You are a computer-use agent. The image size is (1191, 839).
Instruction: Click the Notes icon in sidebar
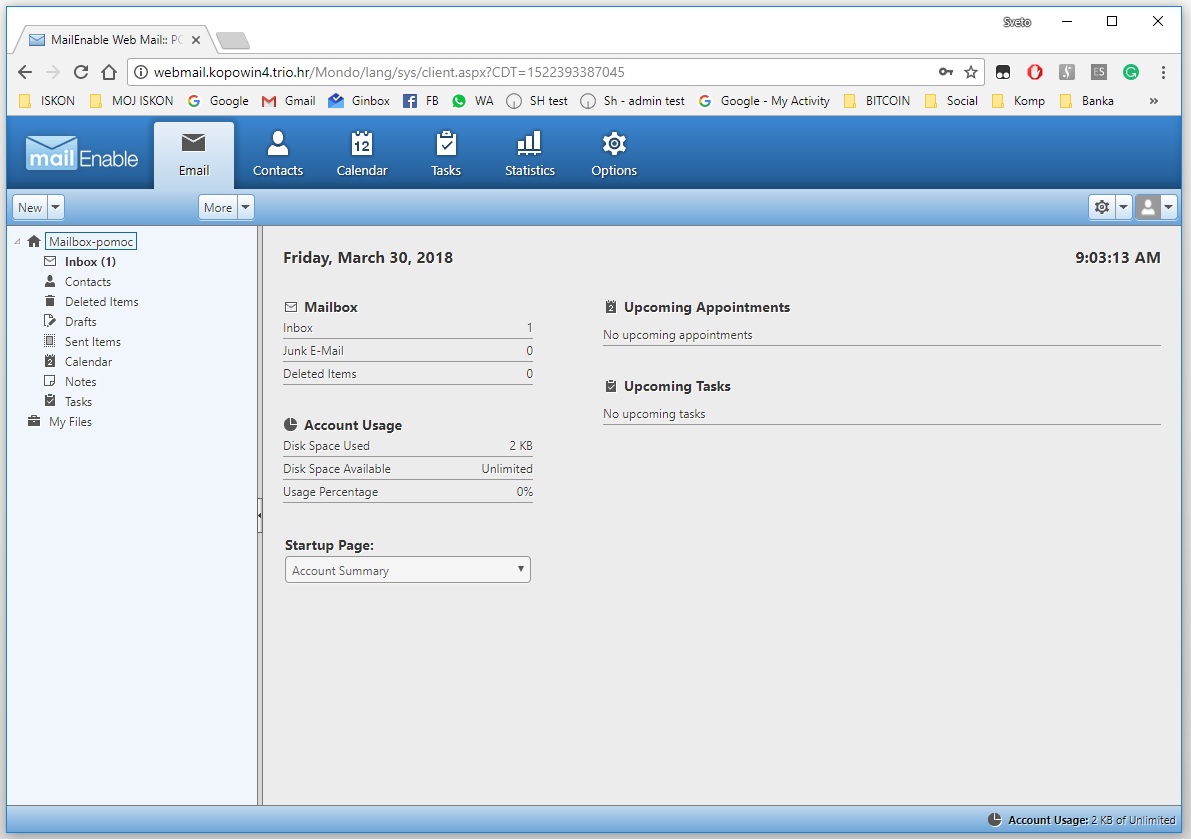coord(50,380)
